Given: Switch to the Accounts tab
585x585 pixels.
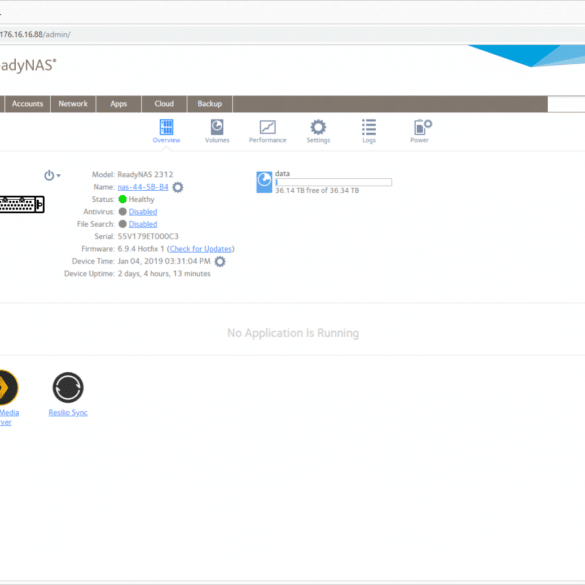Looking at the screenshot, I should pos(27,104).
